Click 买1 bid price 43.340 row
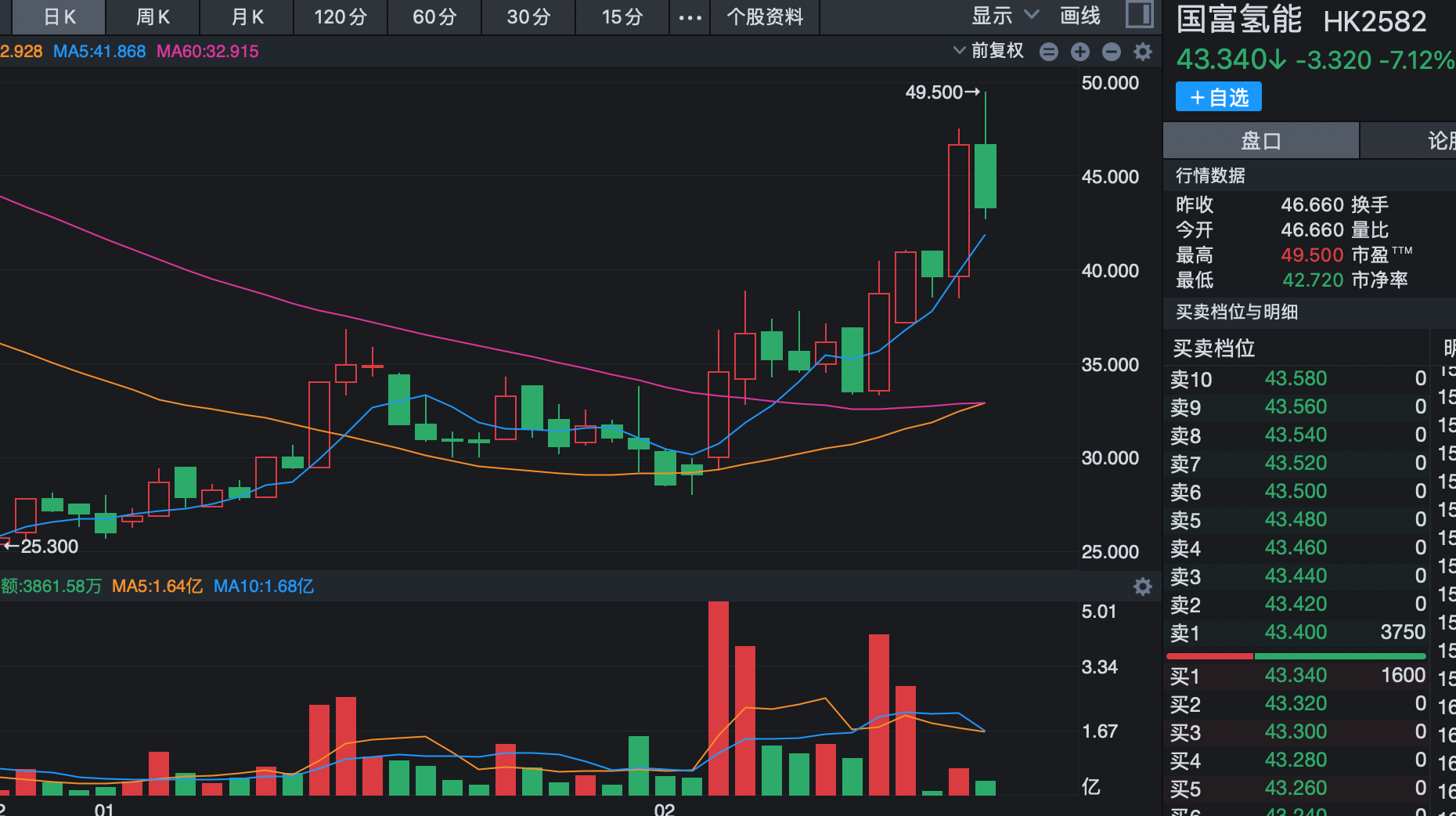Screen dimensions: 1456x816 [x=1296, y=676]
